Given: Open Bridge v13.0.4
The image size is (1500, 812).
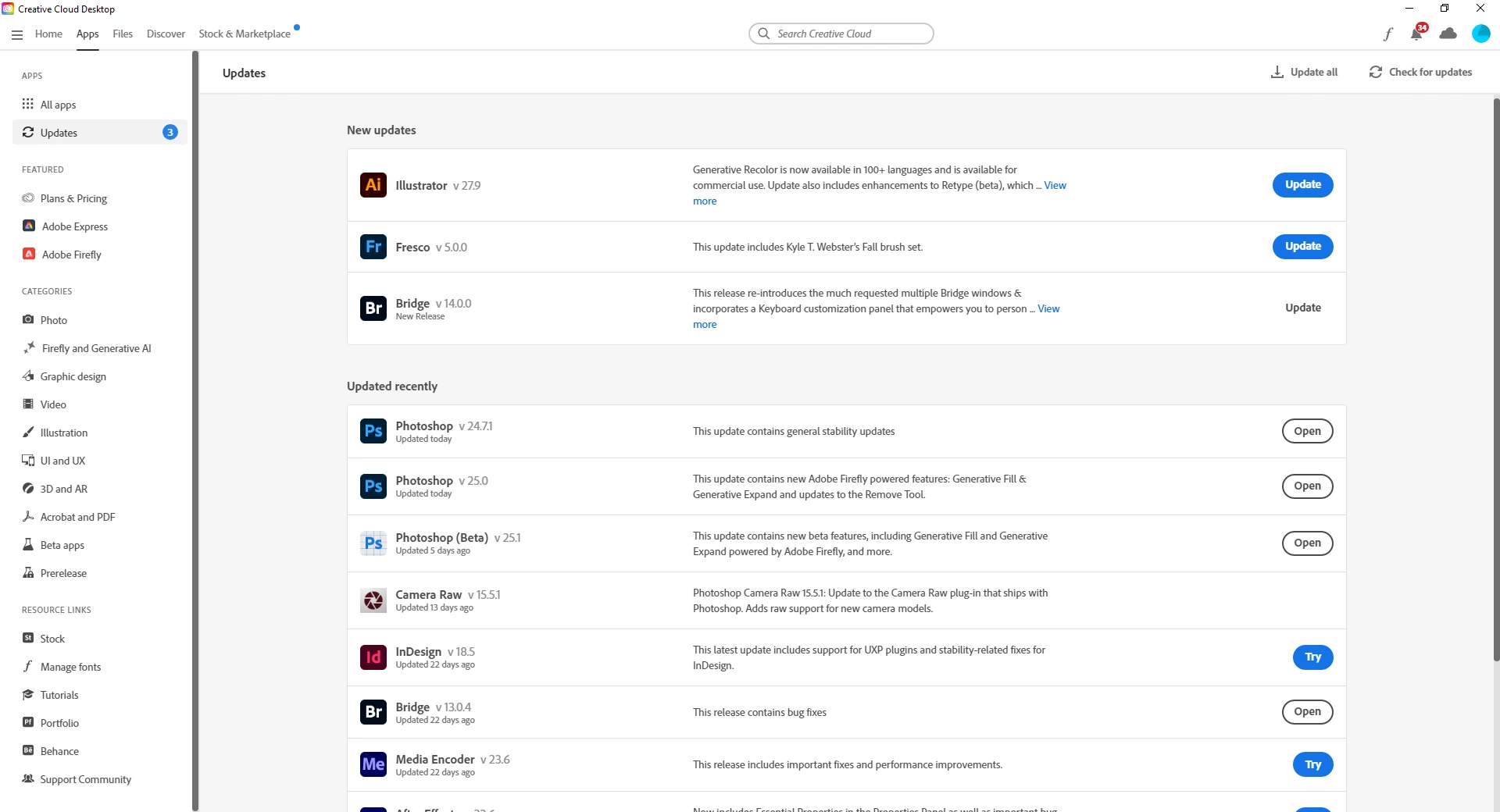Looking at the screenshot, I should click(1307, 711).
